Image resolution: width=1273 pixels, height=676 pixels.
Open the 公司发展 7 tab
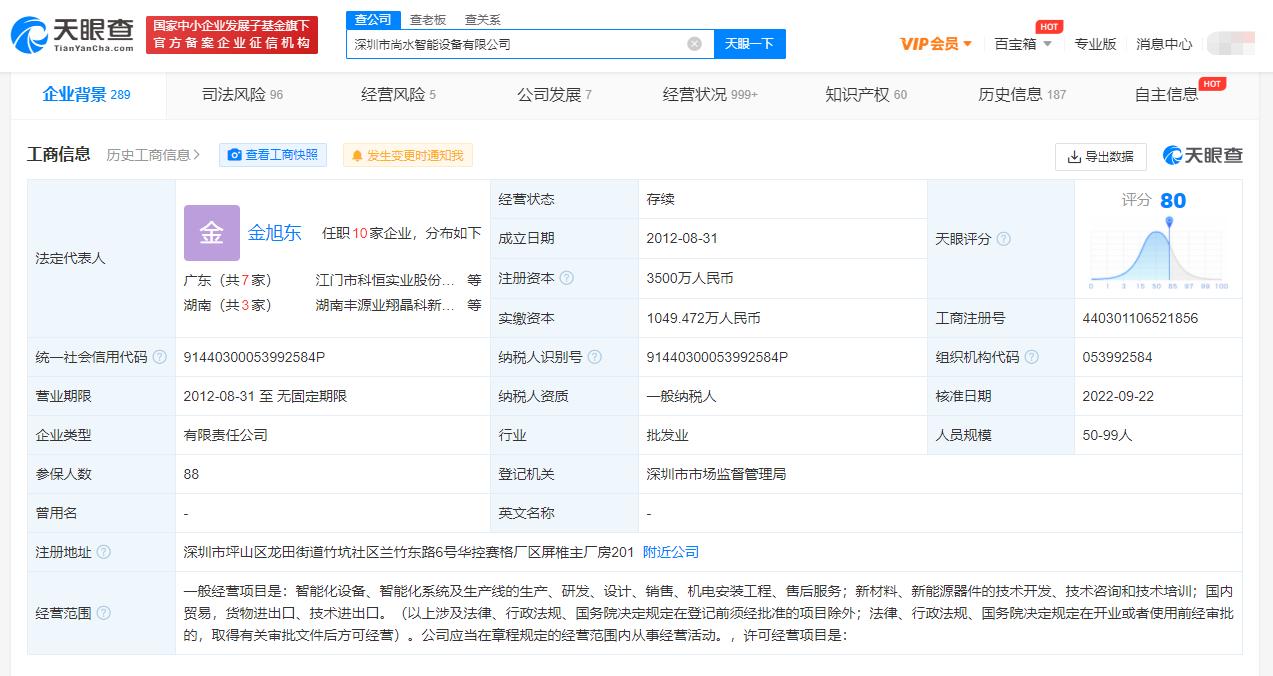point(554,95)
